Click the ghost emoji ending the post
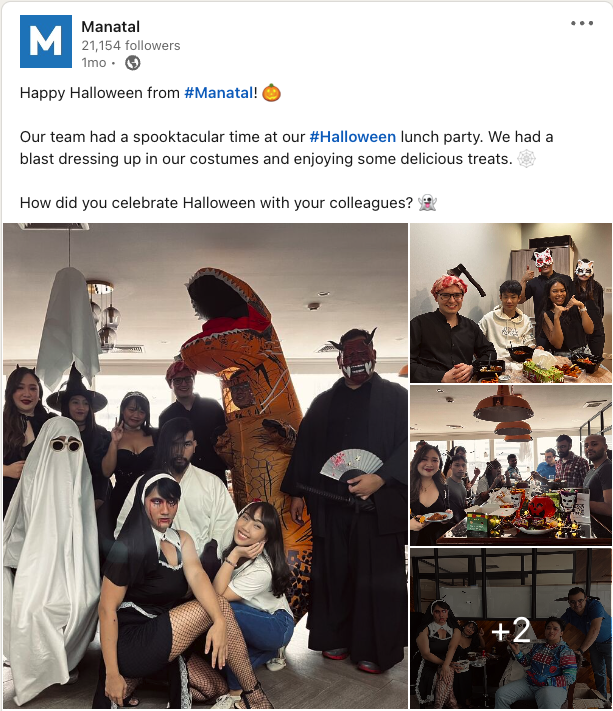 coord(427,202)
